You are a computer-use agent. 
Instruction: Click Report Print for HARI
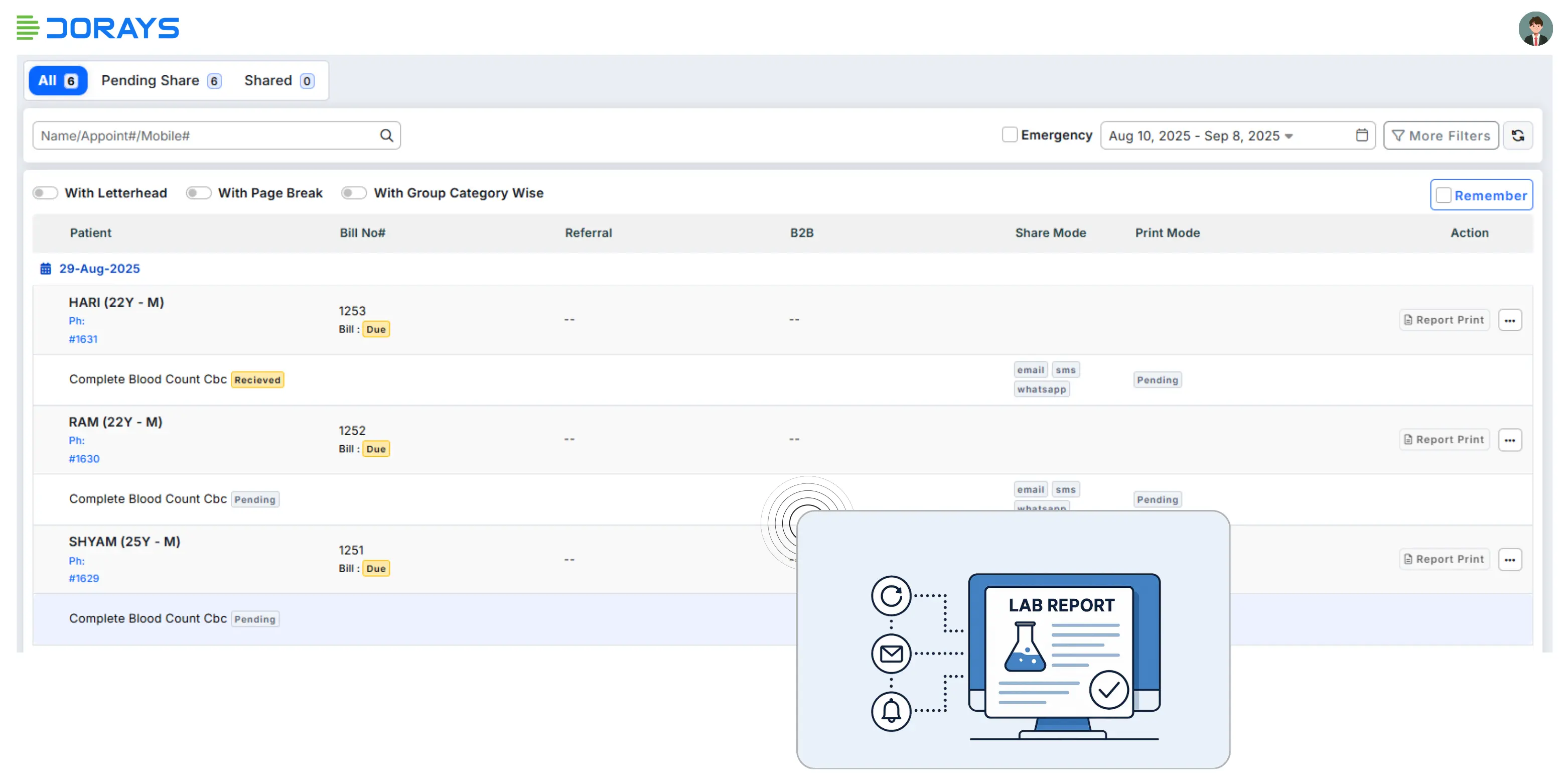pos(1444,320)
